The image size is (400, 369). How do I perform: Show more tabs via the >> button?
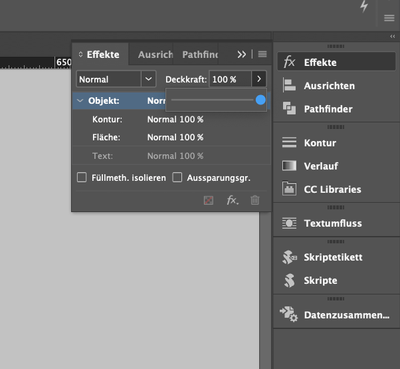pos(242,54)
